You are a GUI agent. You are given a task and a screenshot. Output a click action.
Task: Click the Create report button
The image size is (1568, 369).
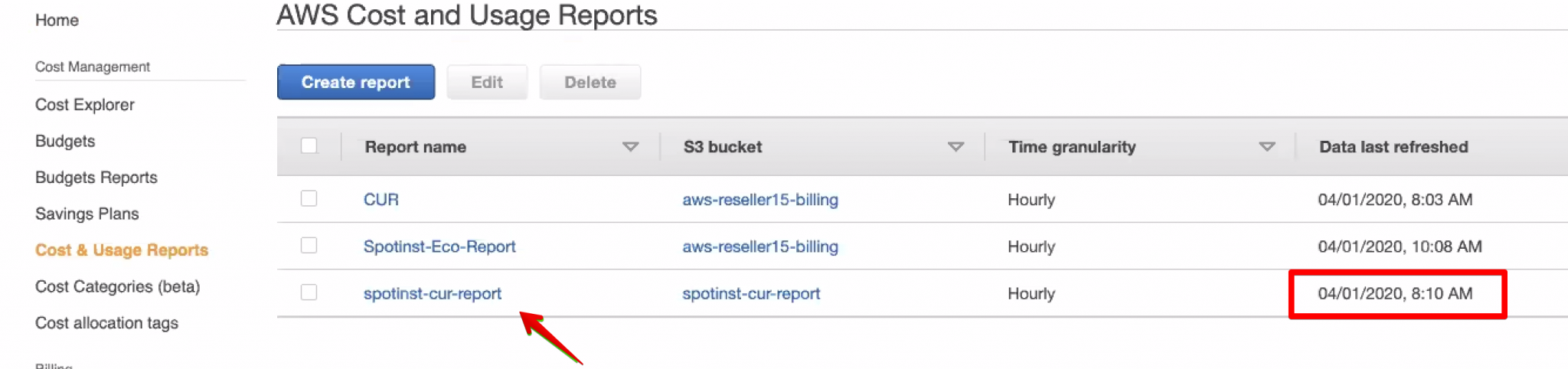[355, 82]
